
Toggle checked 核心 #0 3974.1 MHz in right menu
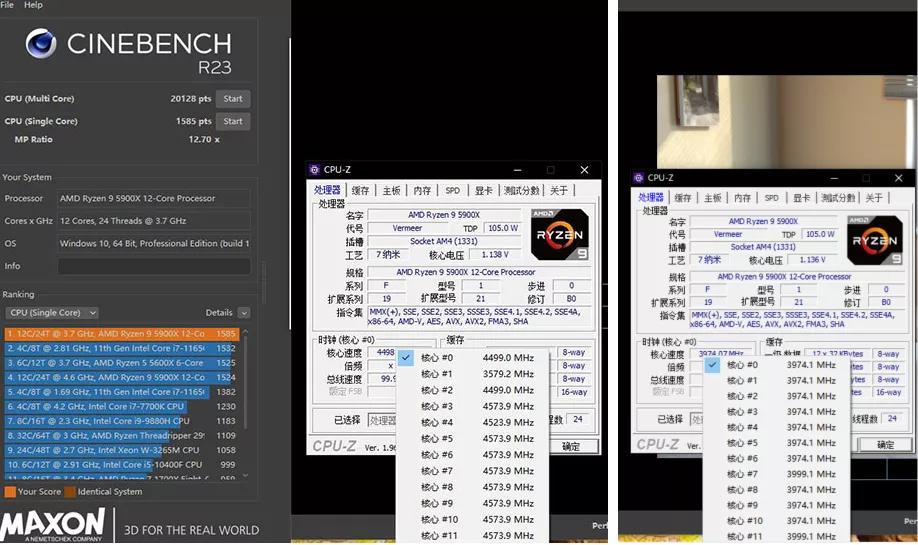pyautogui.click(x=776, y=365)
